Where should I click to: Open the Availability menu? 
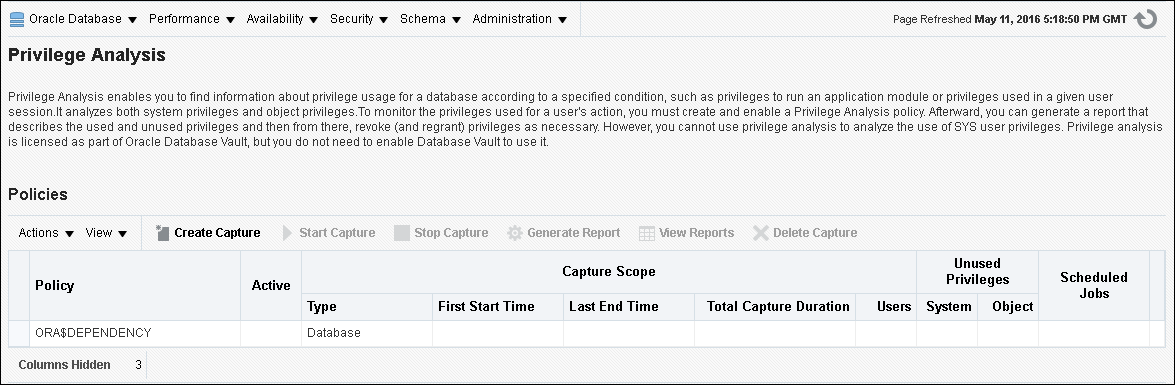[x=283, y=19]
